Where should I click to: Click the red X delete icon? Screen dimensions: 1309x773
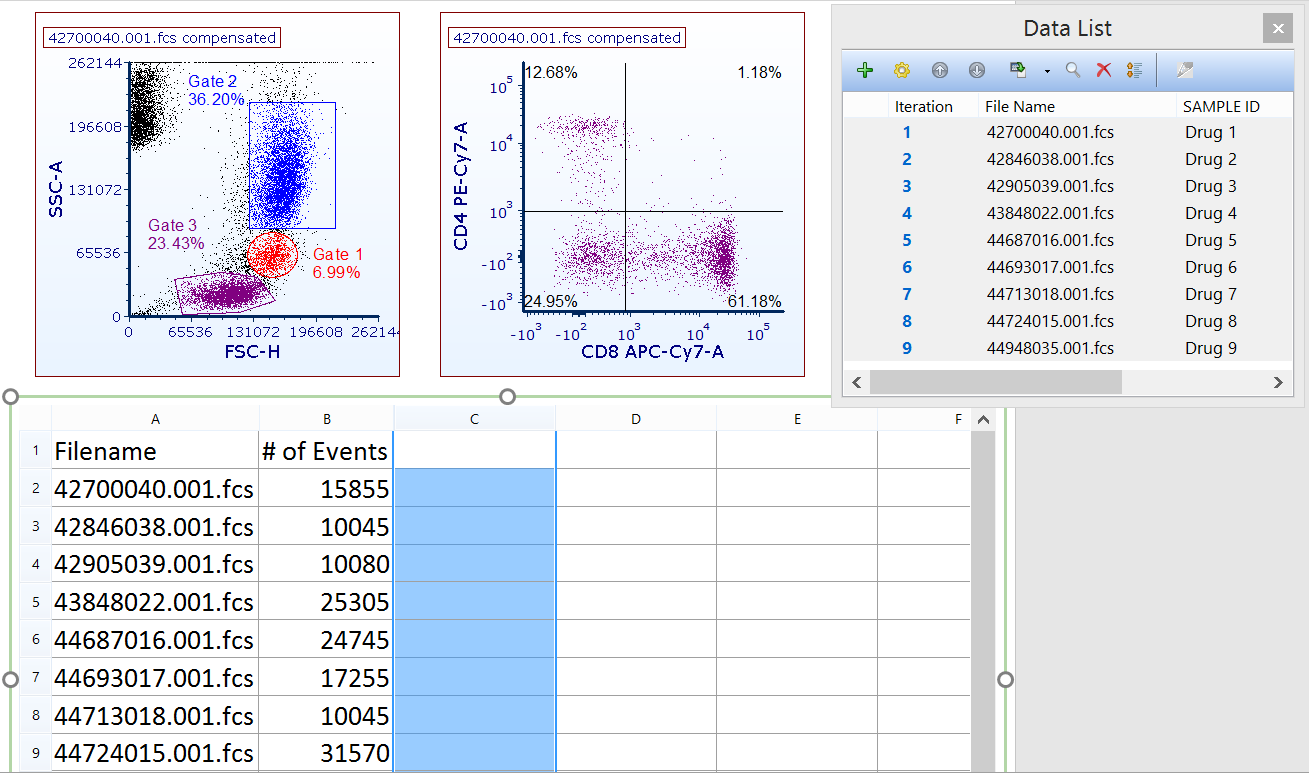(x=1104, y=70)
